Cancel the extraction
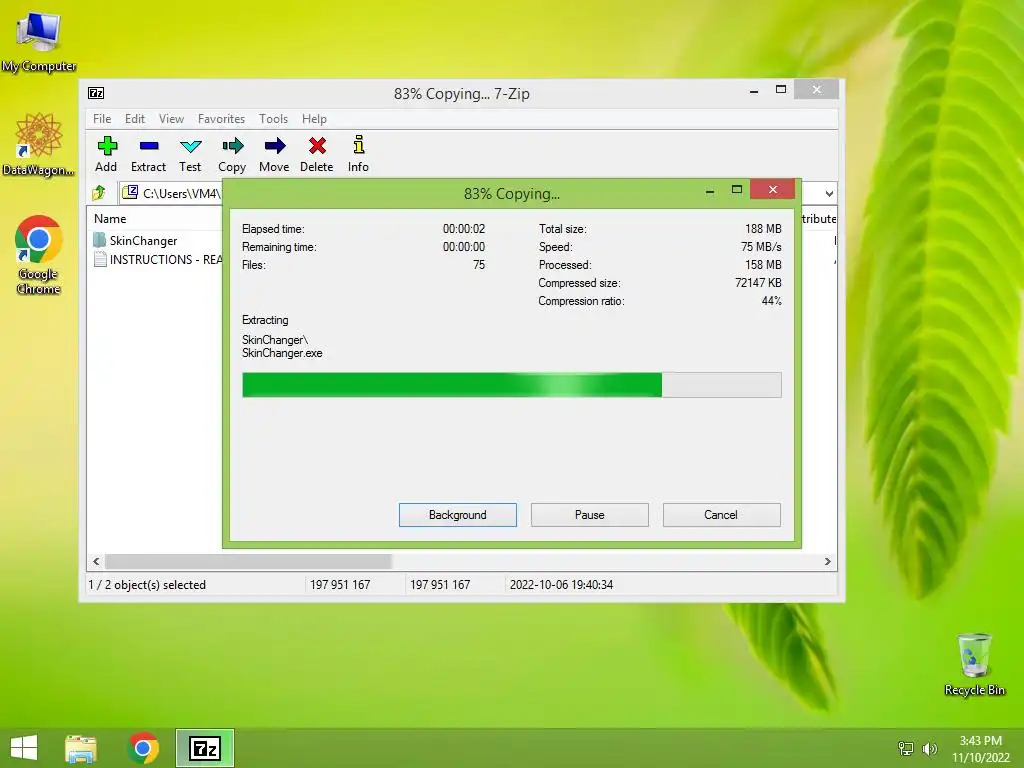The width and height of the screenshot is (1024, 768). (722, 515)
